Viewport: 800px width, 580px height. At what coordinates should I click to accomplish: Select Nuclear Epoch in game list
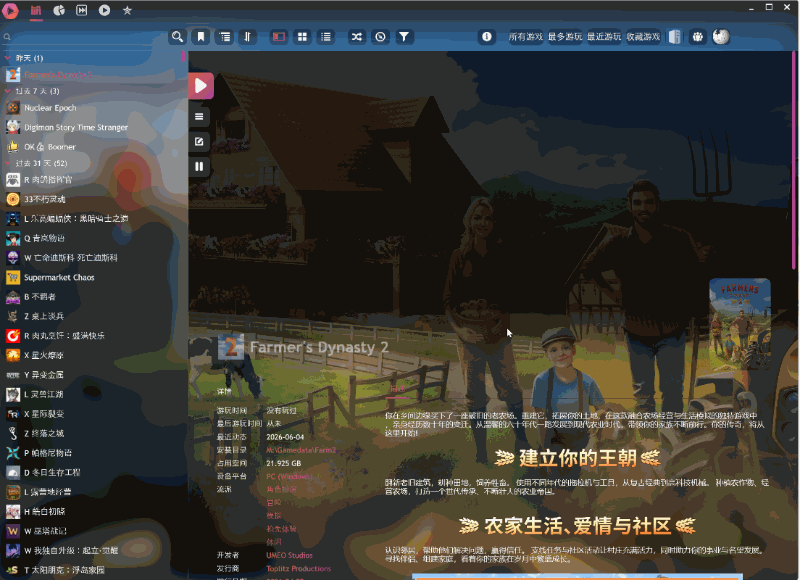(x=92, y=108)
